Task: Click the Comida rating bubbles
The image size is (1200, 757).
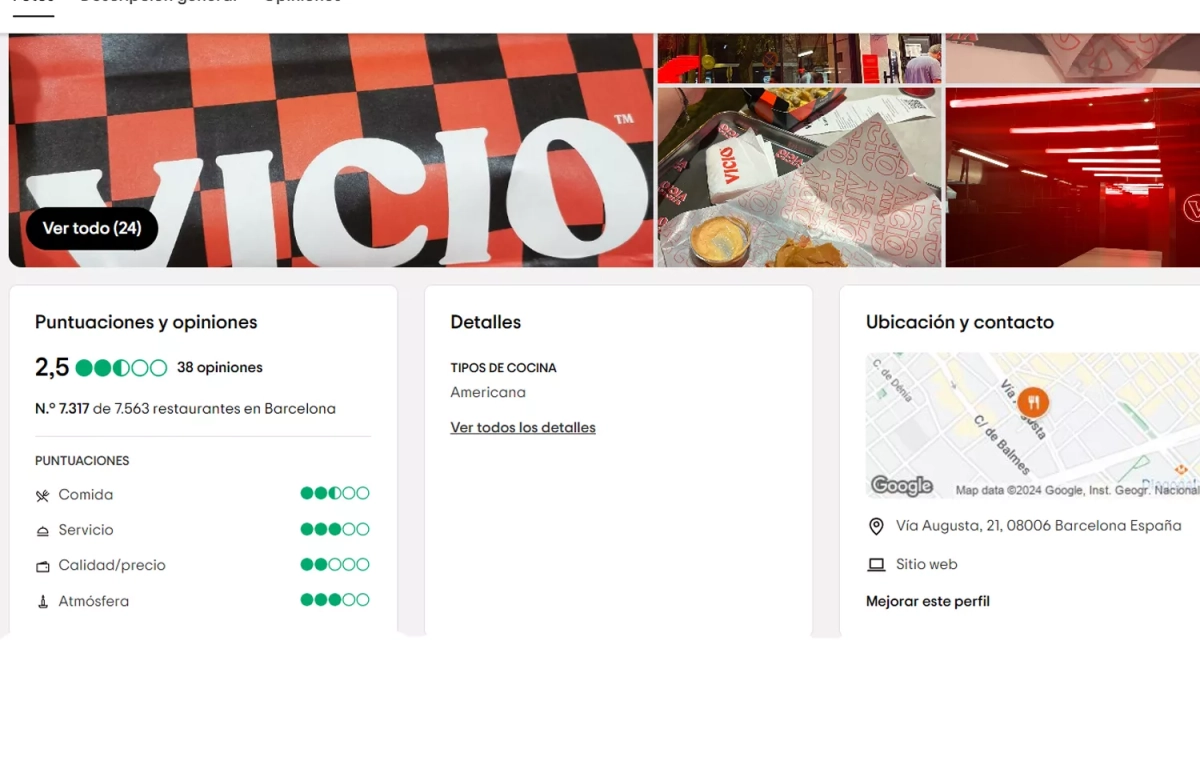Action: tap(335, 493)
